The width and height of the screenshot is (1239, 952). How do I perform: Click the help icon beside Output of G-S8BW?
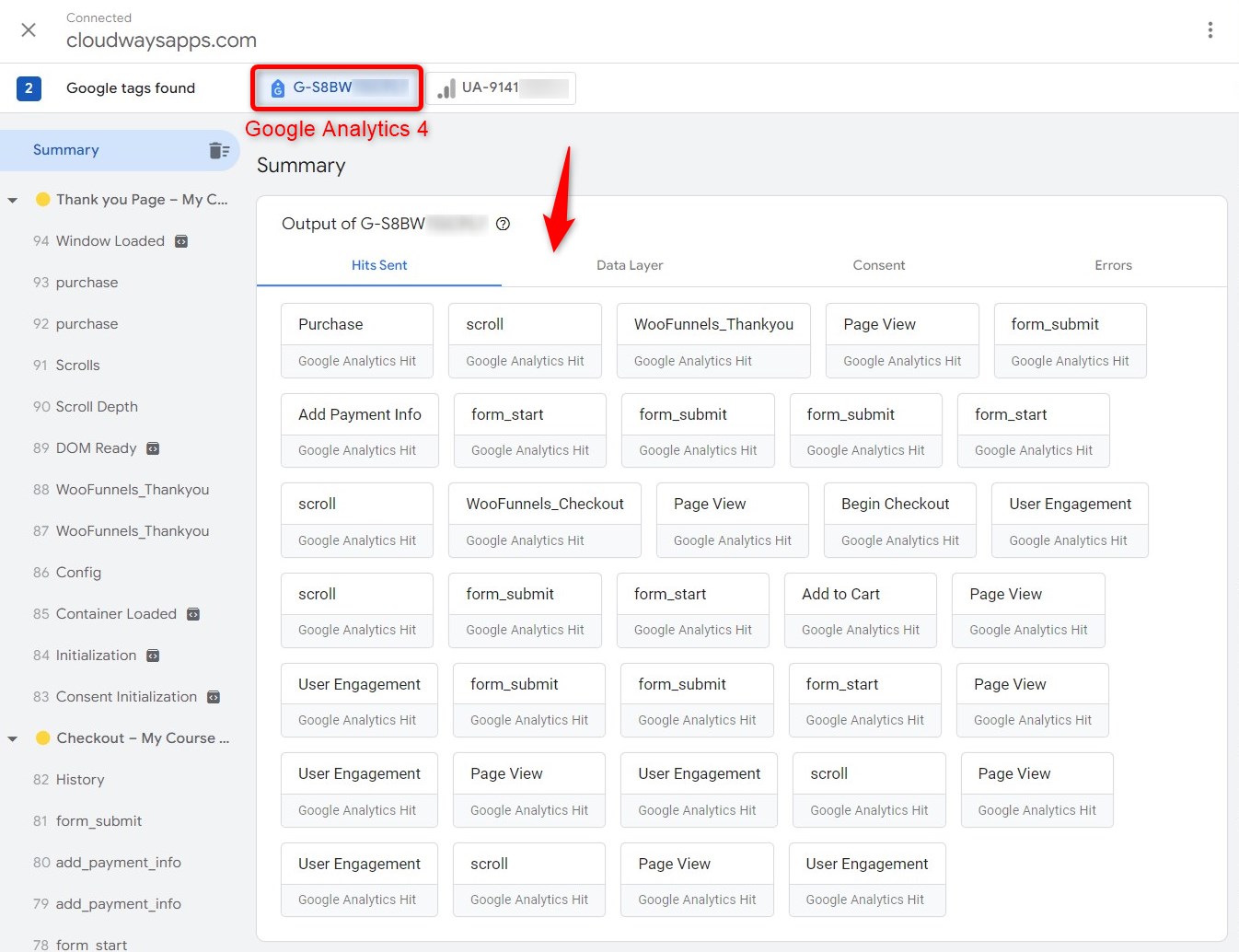click(503, 223)
